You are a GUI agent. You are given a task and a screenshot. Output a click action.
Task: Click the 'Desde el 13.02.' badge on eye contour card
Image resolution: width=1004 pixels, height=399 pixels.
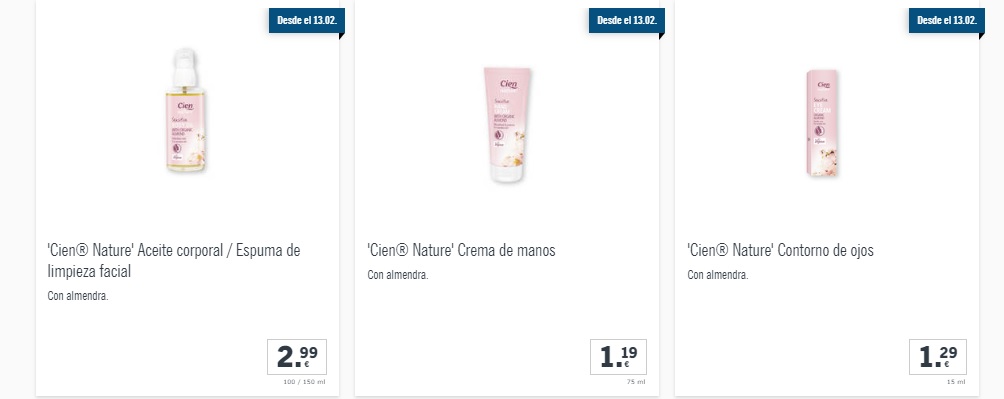click(946, 20)
